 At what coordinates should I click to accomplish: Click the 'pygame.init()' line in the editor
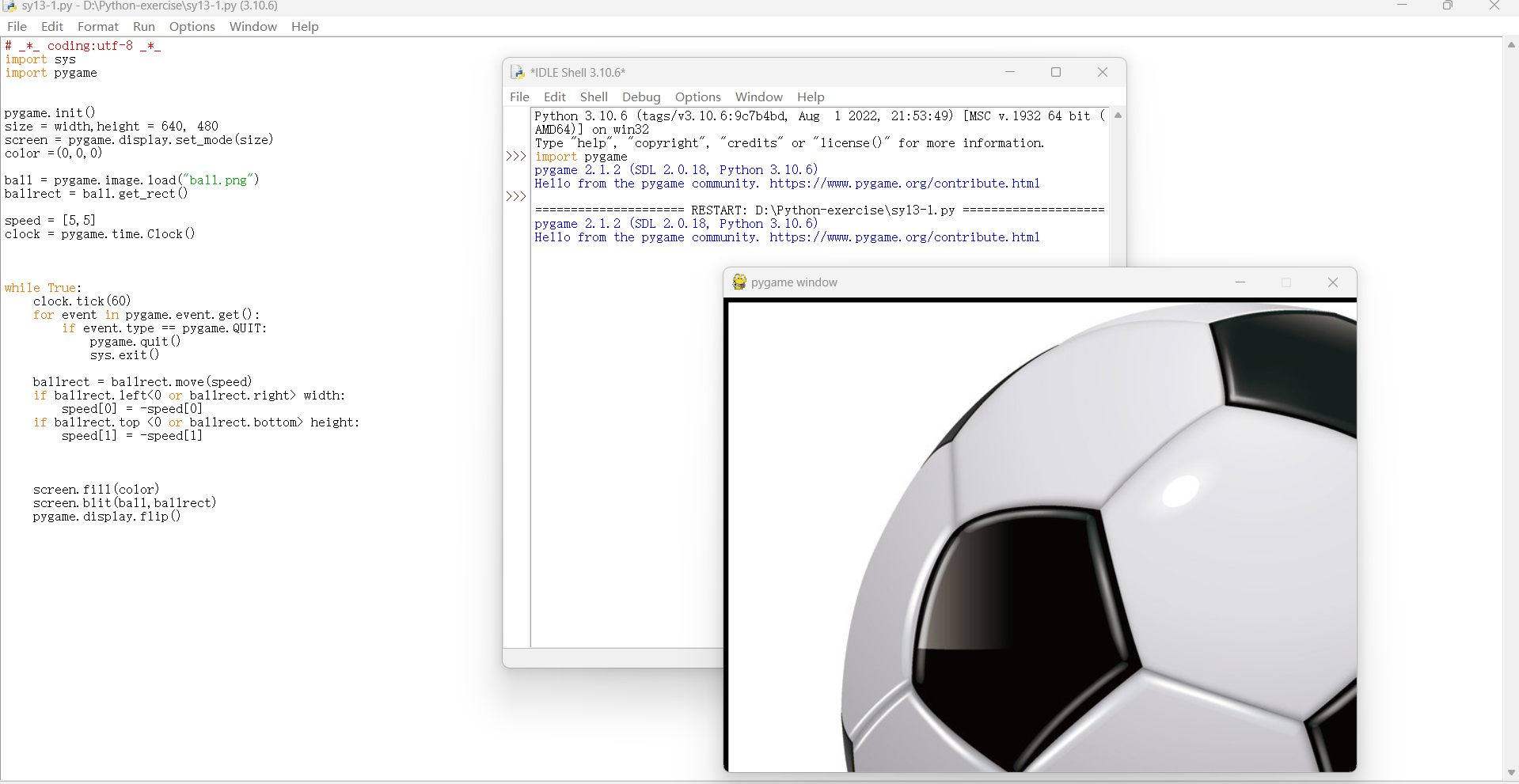(x=50, y=113)
